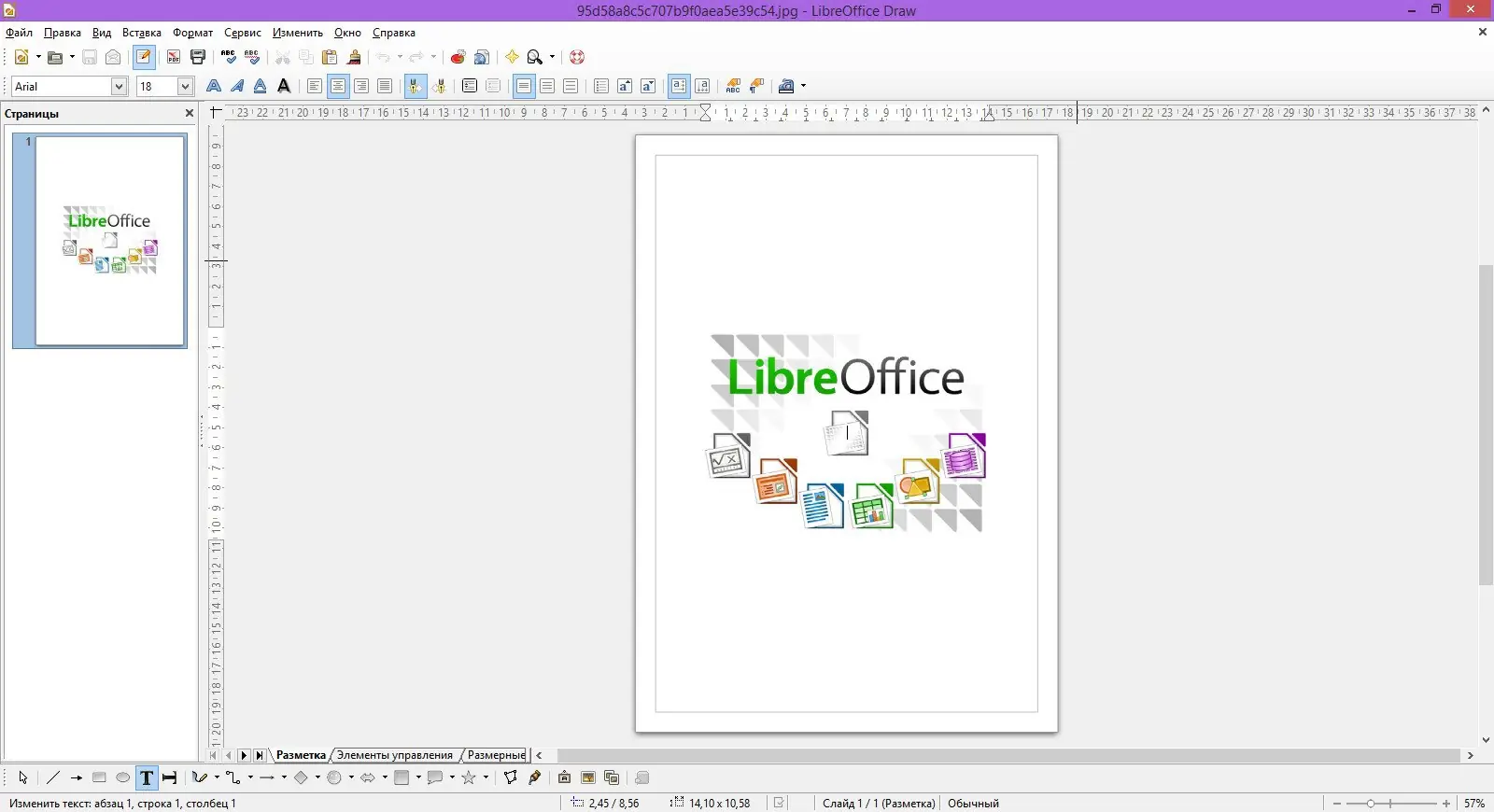Expand the New document dropdown arrow
Image resolution: width=1494 pixels, height=812 pixels.
coord(38,57)
